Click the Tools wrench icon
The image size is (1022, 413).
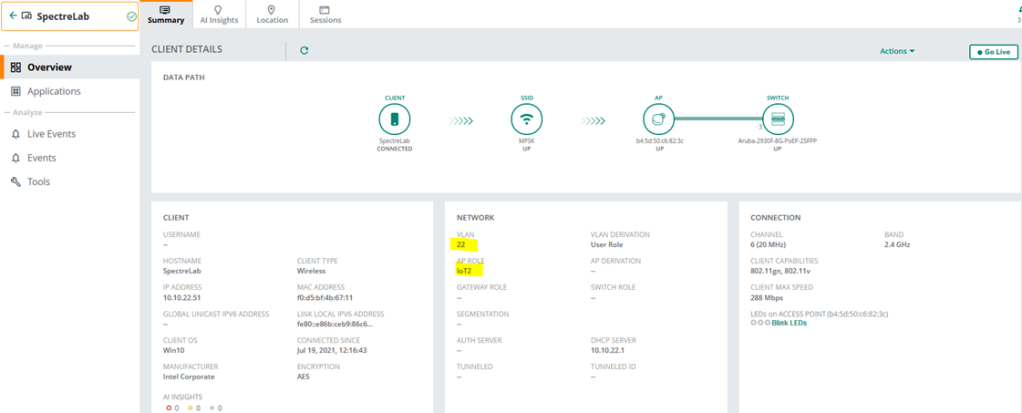click(16, 182)
